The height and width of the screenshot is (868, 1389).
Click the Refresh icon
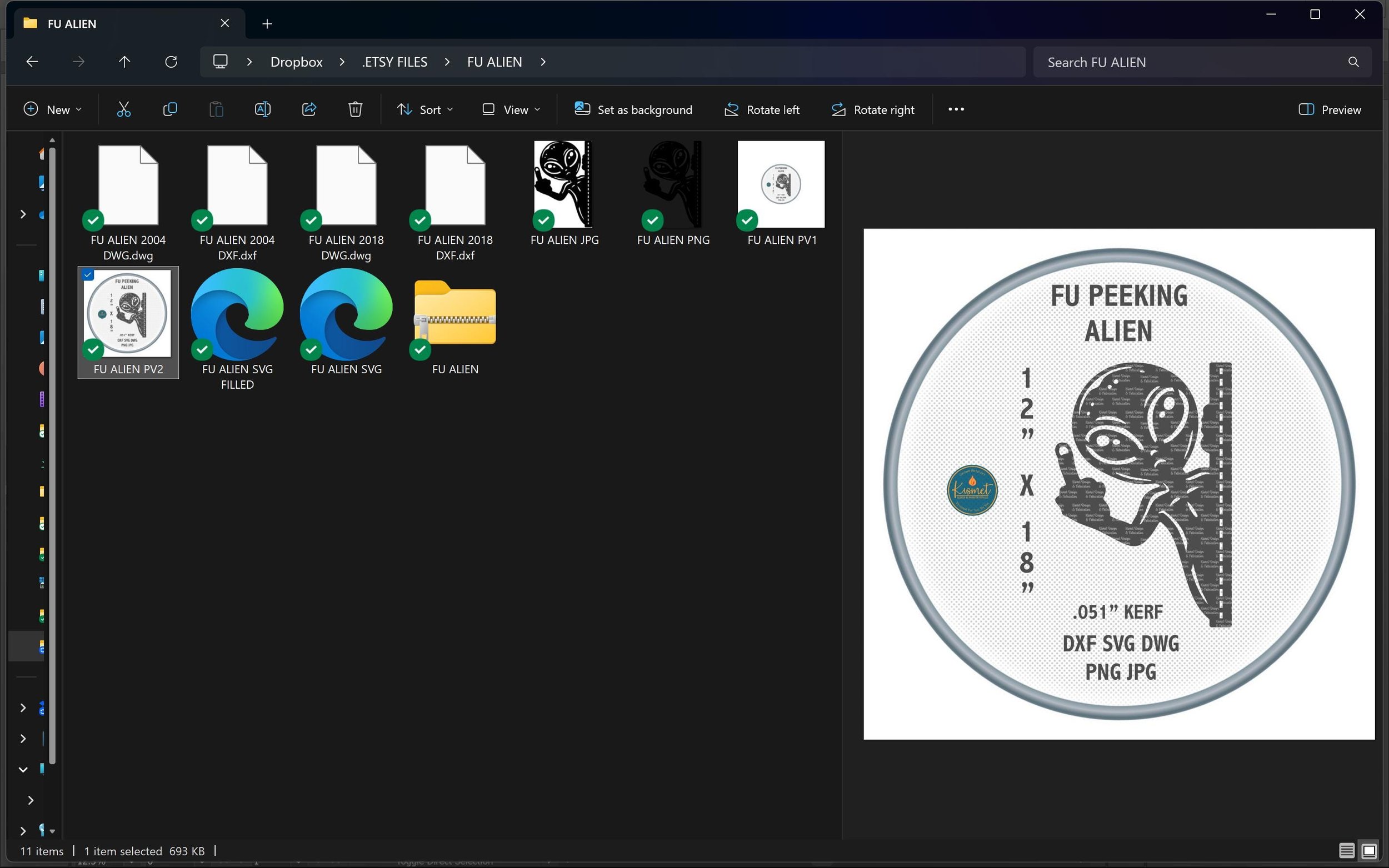pos(171,62)
